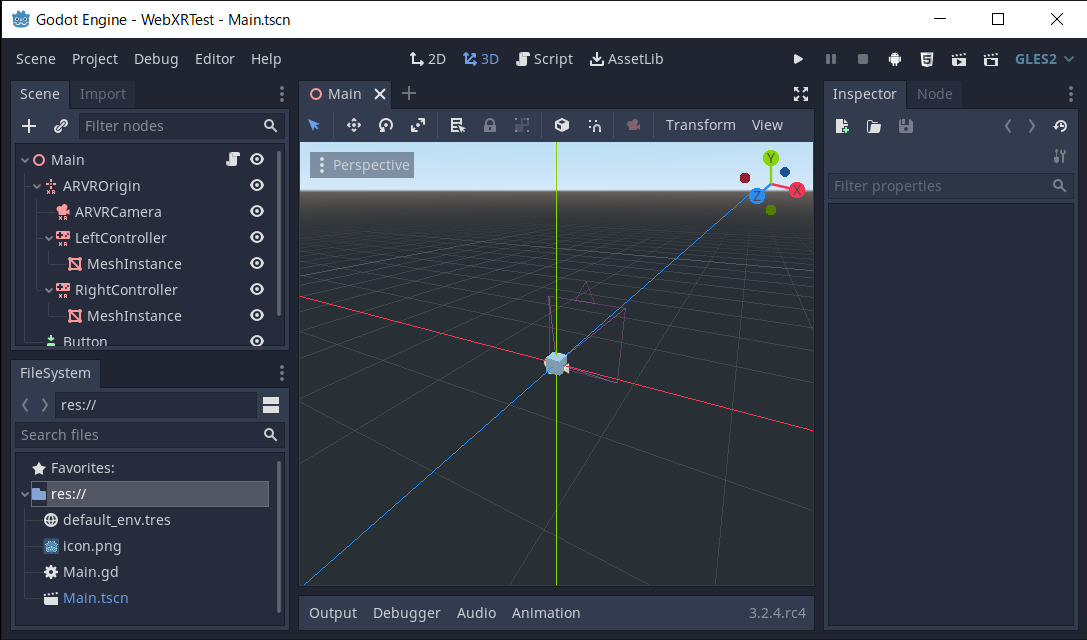
Task: Open the AssetLib workspace
Action: pos(626,59)
